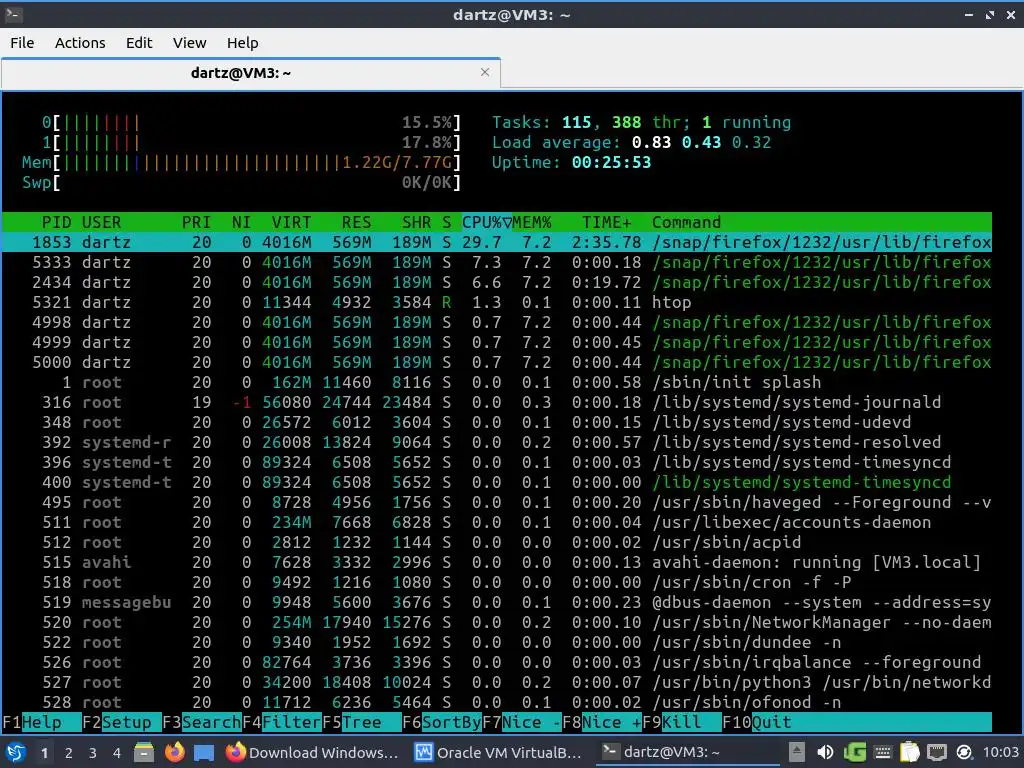Viewport: 1024px width, 768px height.
Task: Click F6 SortBy in htop footer
Action: coord(442,722)
